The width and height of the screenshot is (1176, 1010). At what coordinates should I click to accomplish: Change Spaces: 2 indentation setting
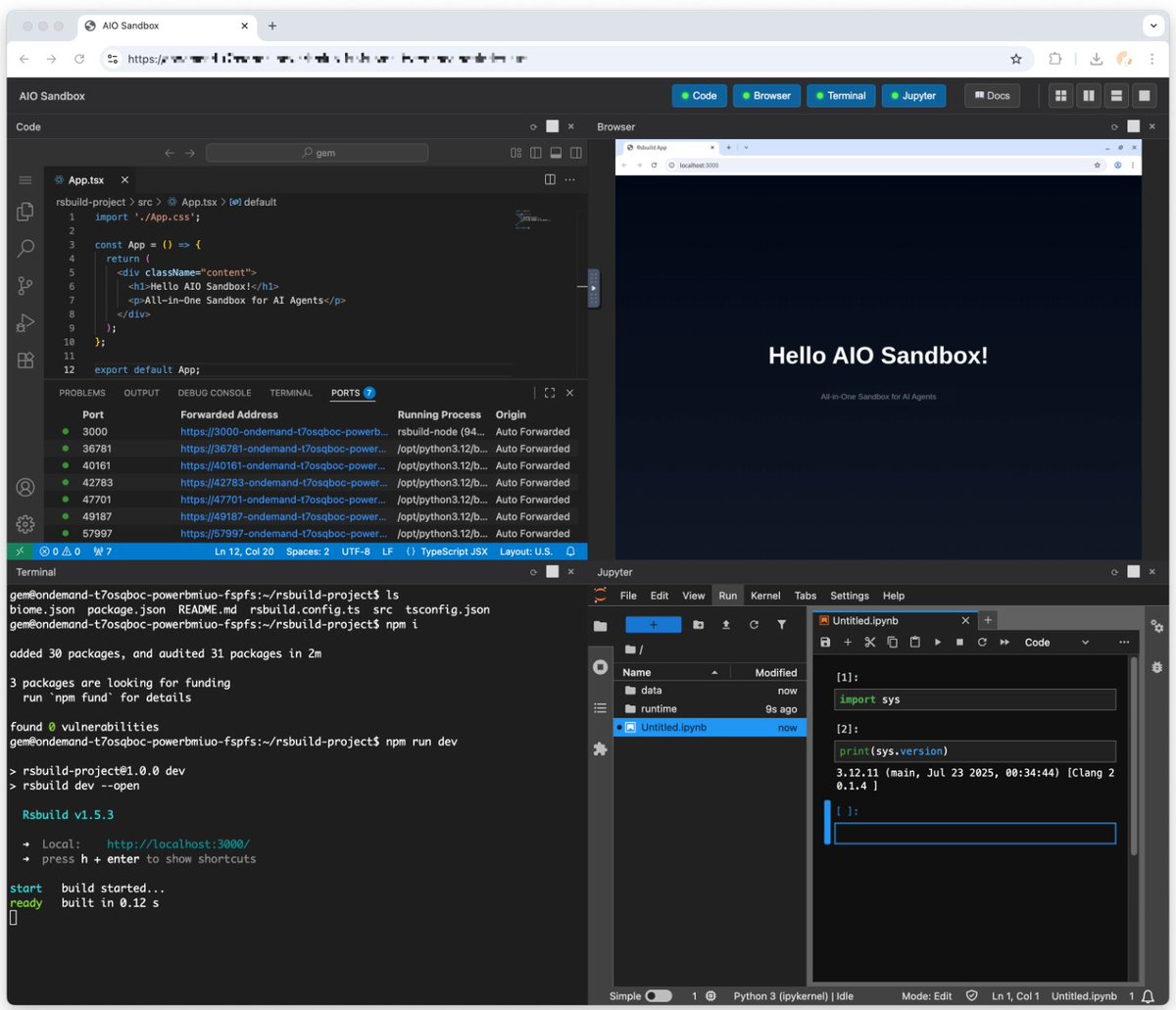[x=308, y=552]
